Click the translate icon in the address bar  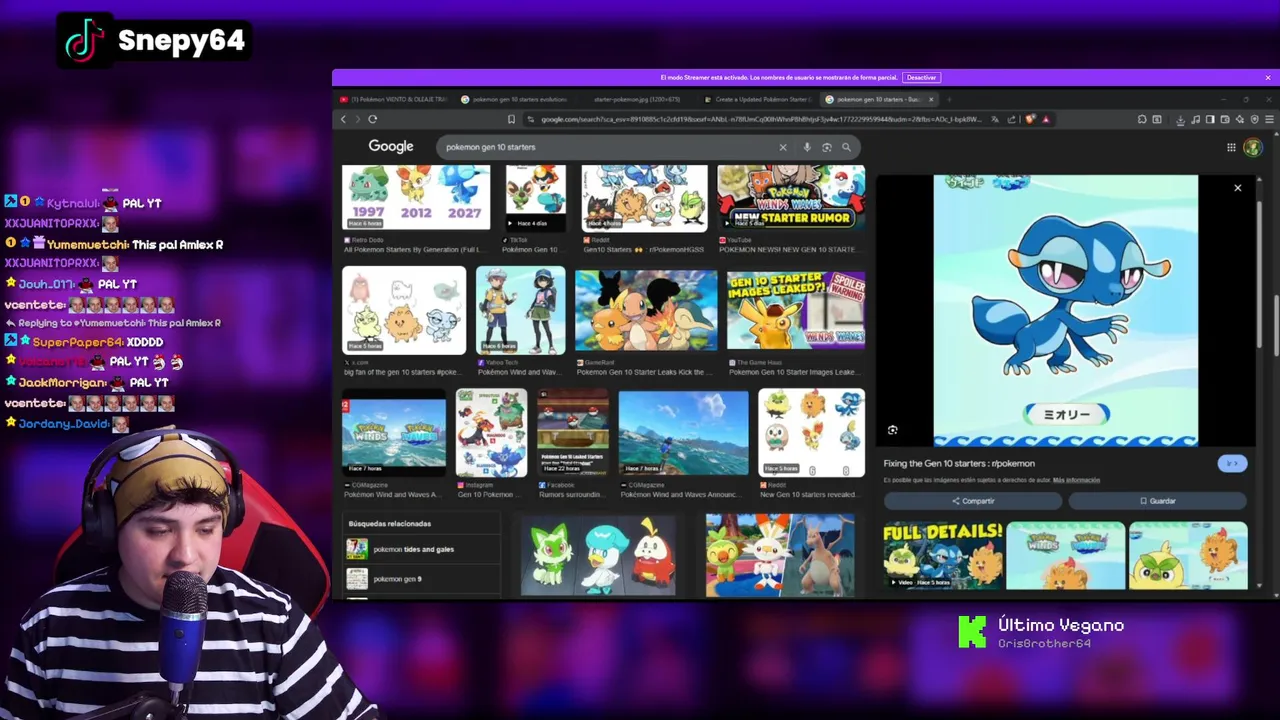tap(995, 119)
